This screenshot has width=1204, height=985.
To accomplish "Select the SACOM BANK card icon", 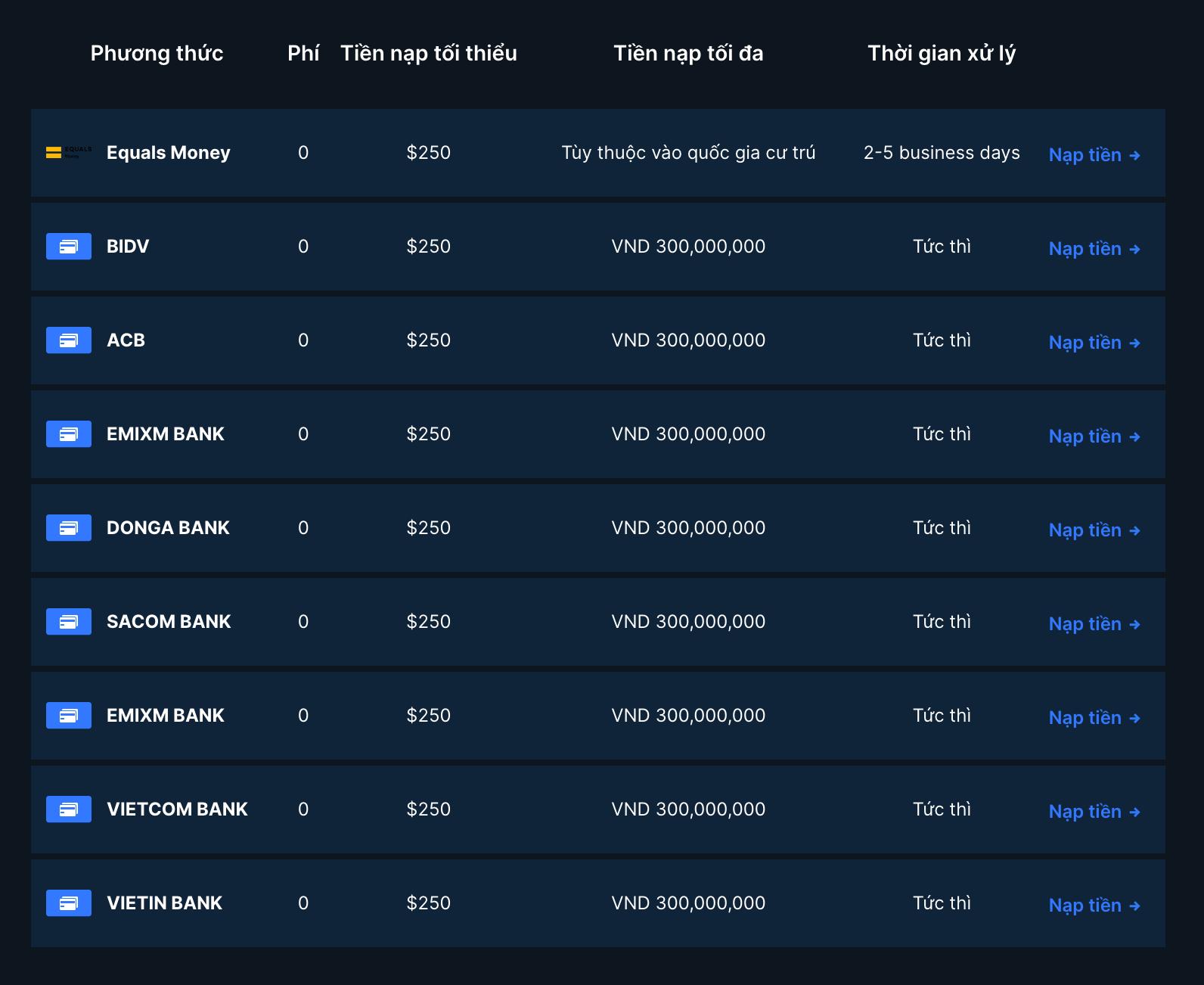I will tap(68, 622).
